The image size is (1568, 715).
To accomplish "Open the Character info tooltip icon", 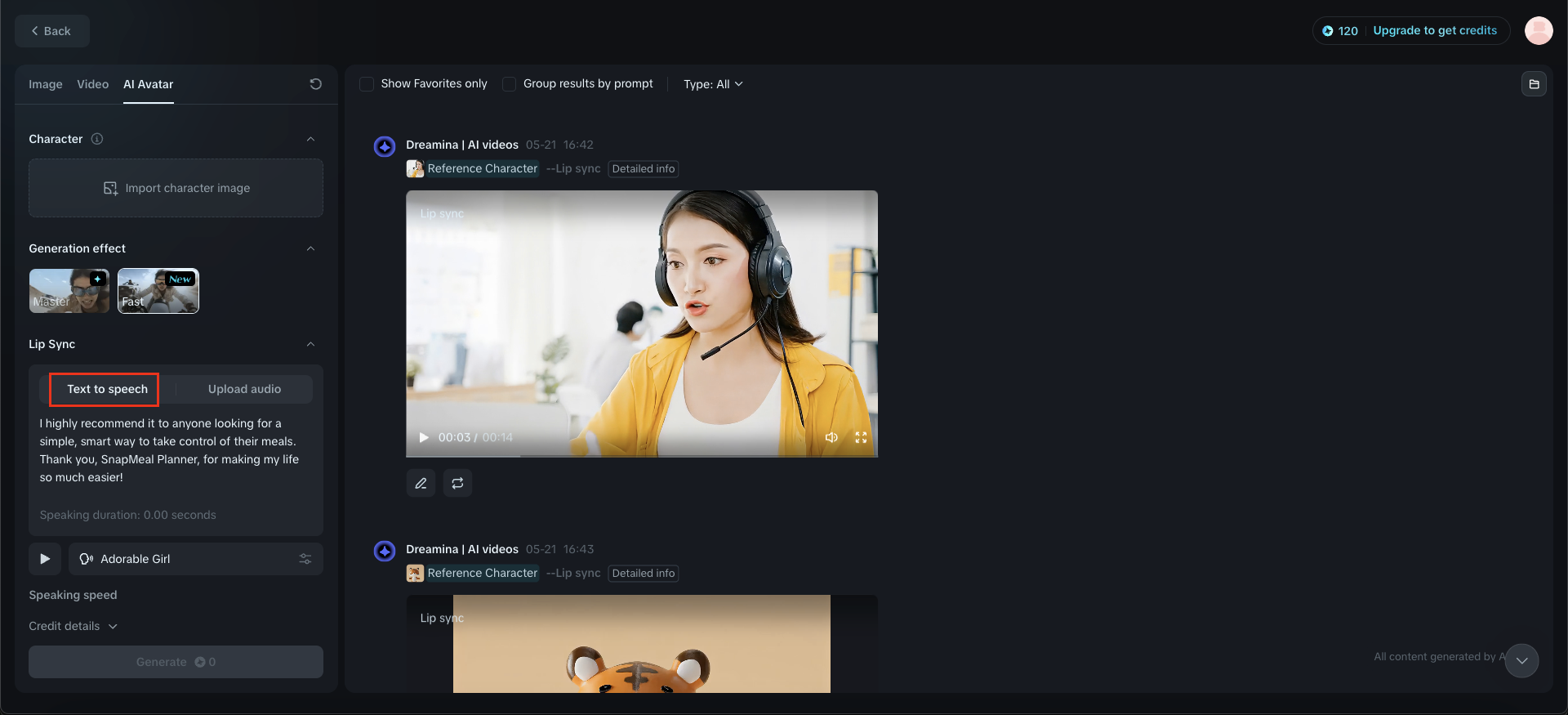I will (x=97, y=139).
